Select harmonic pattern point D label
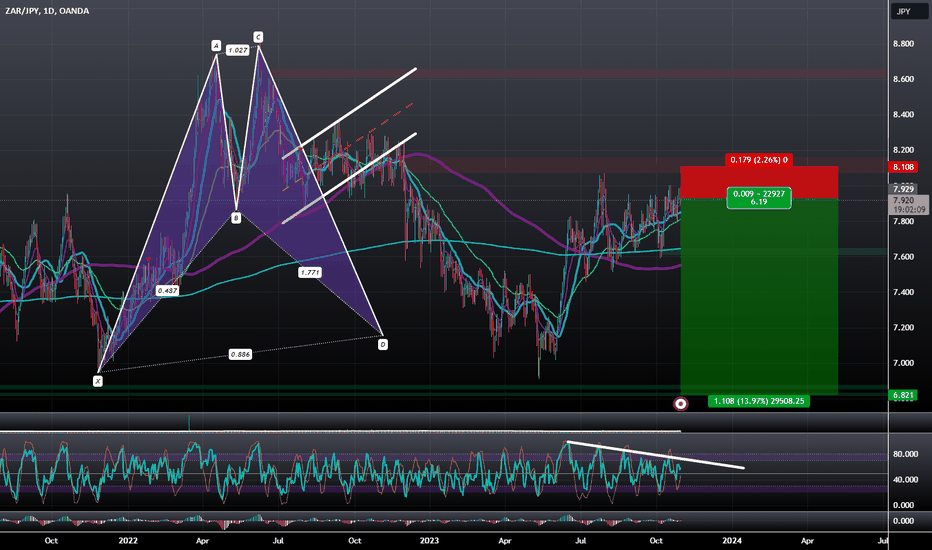 pyautogui.click(x=383, y=344)
